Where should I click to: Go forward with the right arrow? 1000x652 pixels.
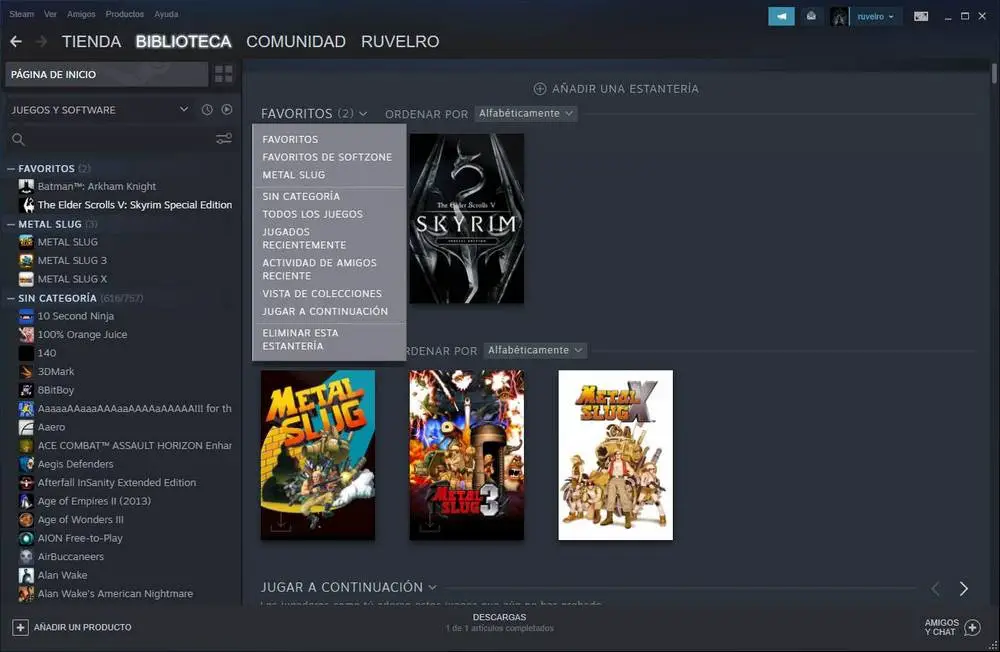click(x=41, y=41)
